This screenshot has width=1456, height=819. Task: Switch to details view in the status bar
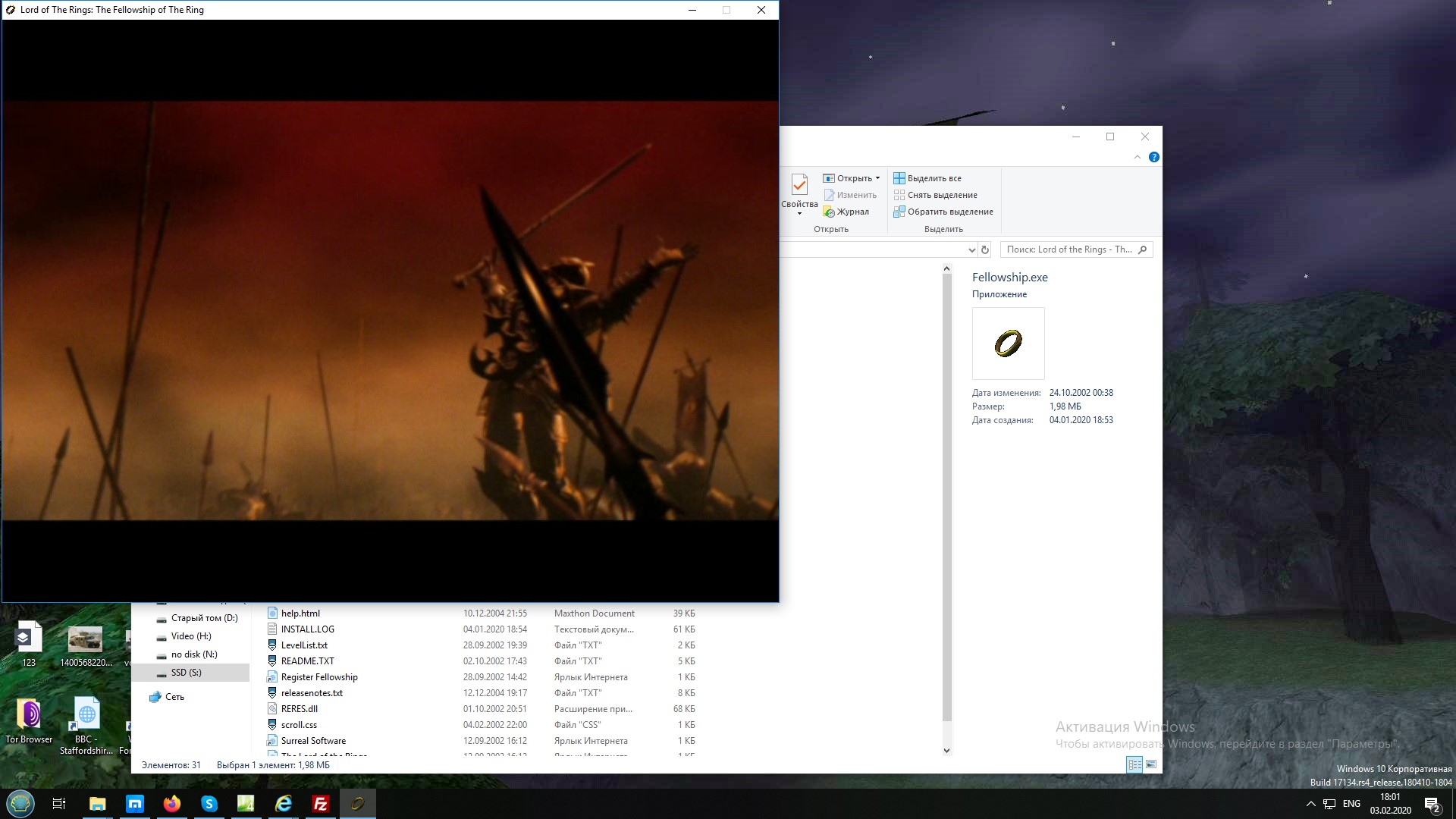(x=1134, y=764)
